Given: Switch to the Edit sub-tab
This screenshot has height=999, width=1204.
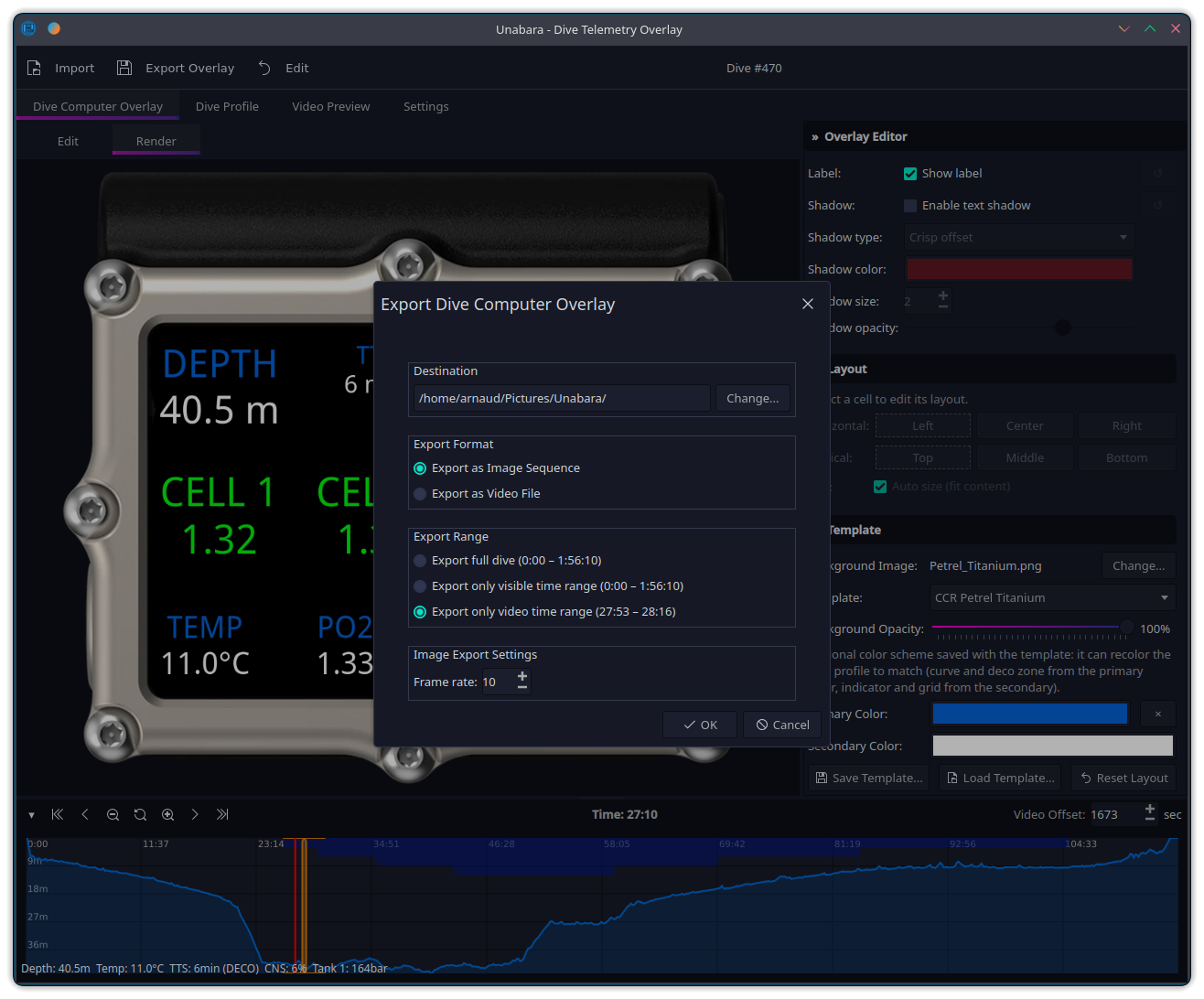Looking at the screenshot, I should (68, 142).
